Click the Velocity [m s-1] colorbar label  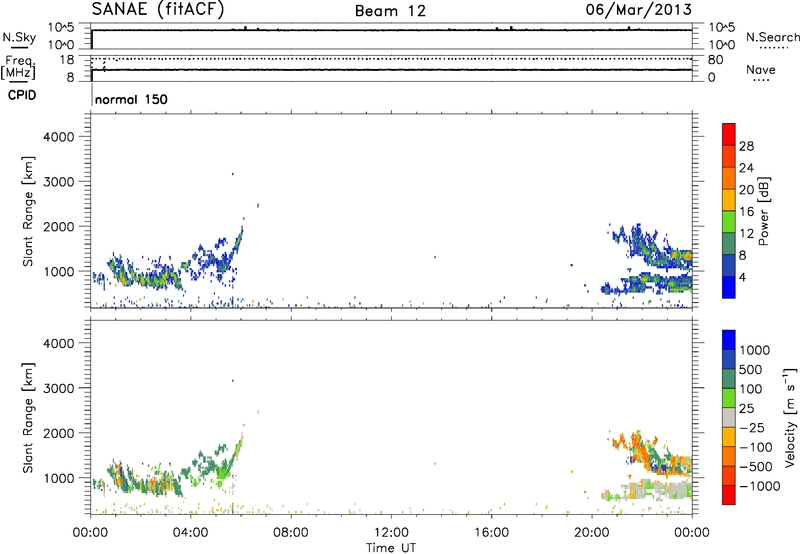(x=790, y=417)
